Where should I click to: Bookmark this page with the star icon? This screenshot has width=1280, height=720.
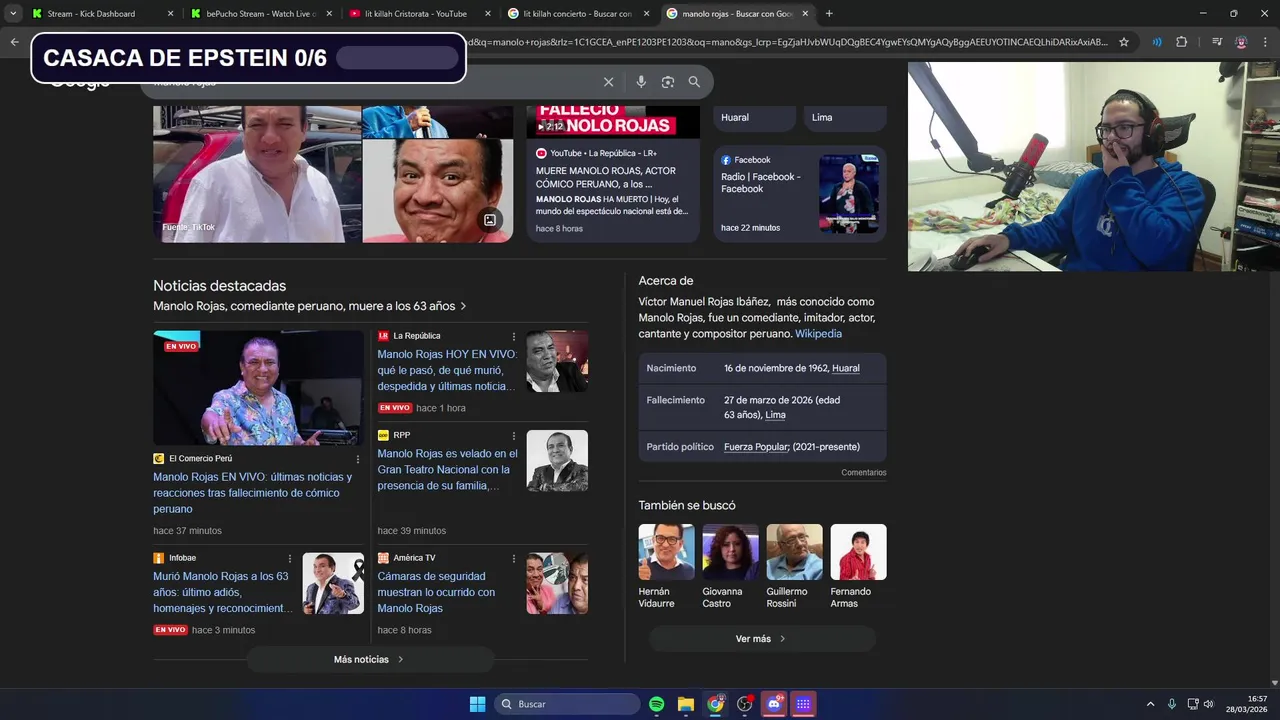coord(1124,42)
